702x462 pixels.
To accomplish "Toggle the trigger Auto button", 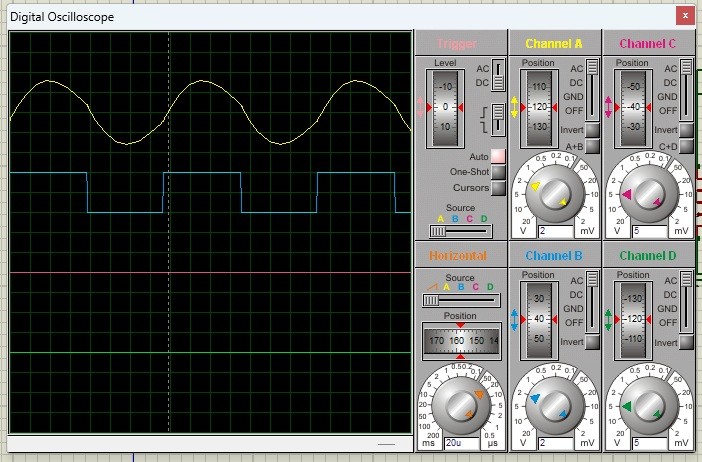I will tap(498, 156).
